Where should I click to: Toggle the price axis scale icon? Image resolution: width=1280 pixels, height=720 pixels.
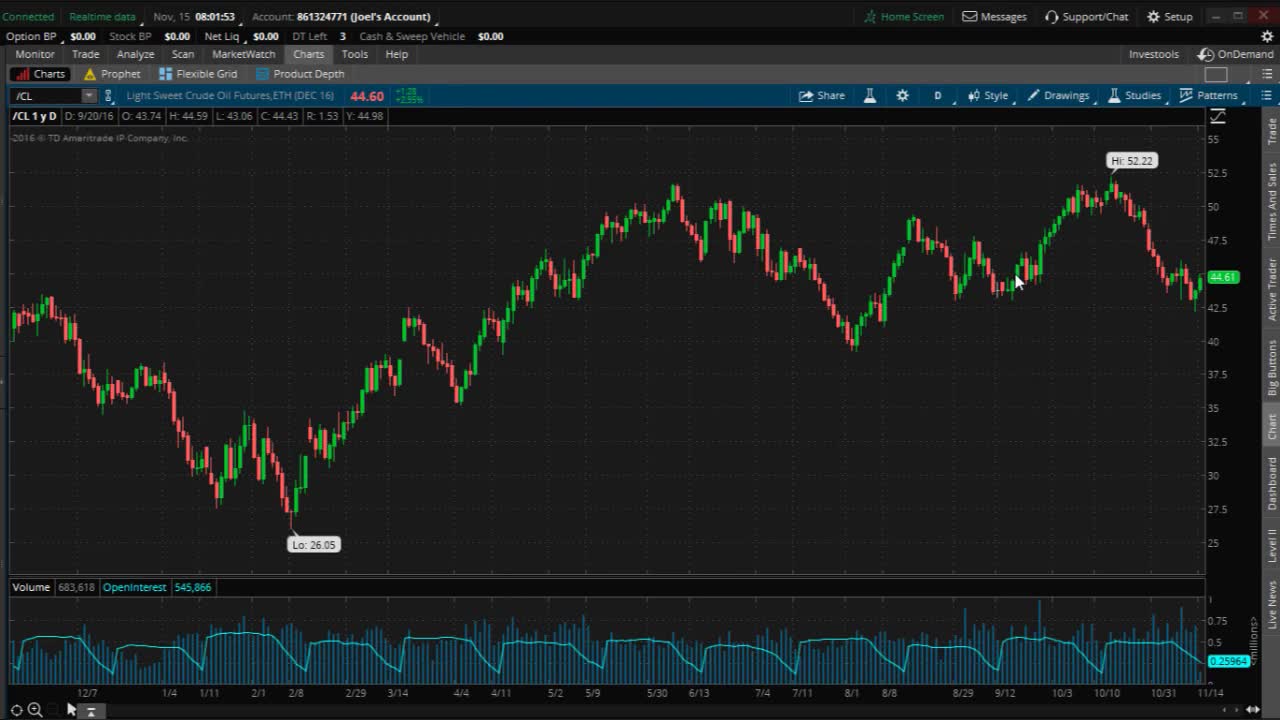[1217, 117]
